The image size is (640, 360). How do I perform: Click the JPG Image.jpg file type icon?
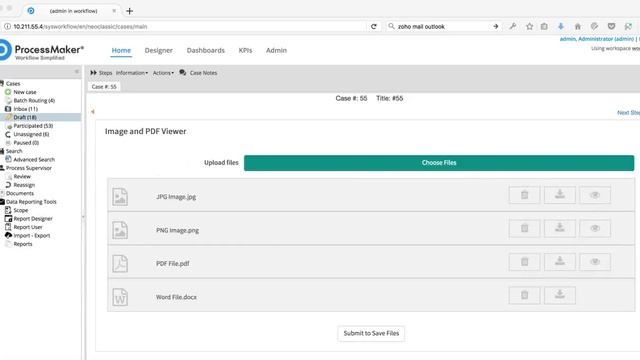coord(120,197)
